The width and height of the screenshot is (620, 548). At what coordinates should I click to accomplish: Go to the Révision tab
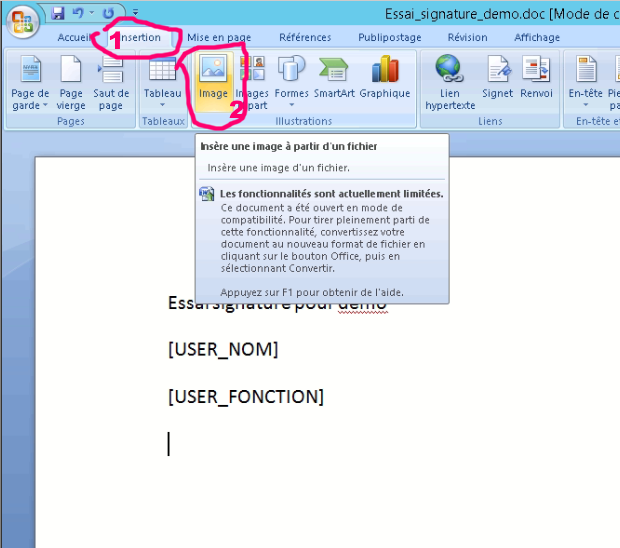(x=468, y=37)
